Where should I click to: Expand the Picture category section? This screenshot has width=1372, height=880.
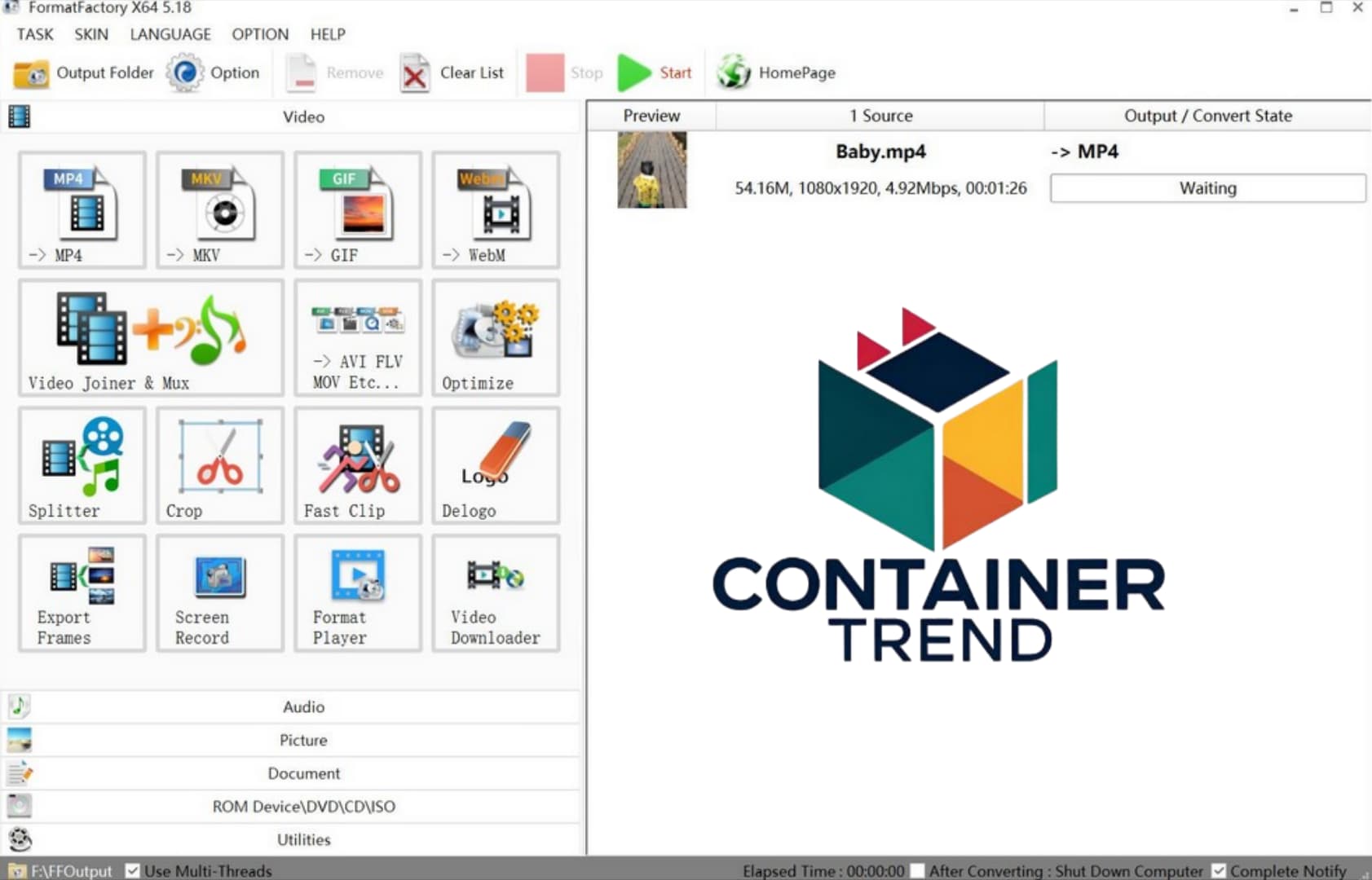pyautogui.click(x=303, y=740)
